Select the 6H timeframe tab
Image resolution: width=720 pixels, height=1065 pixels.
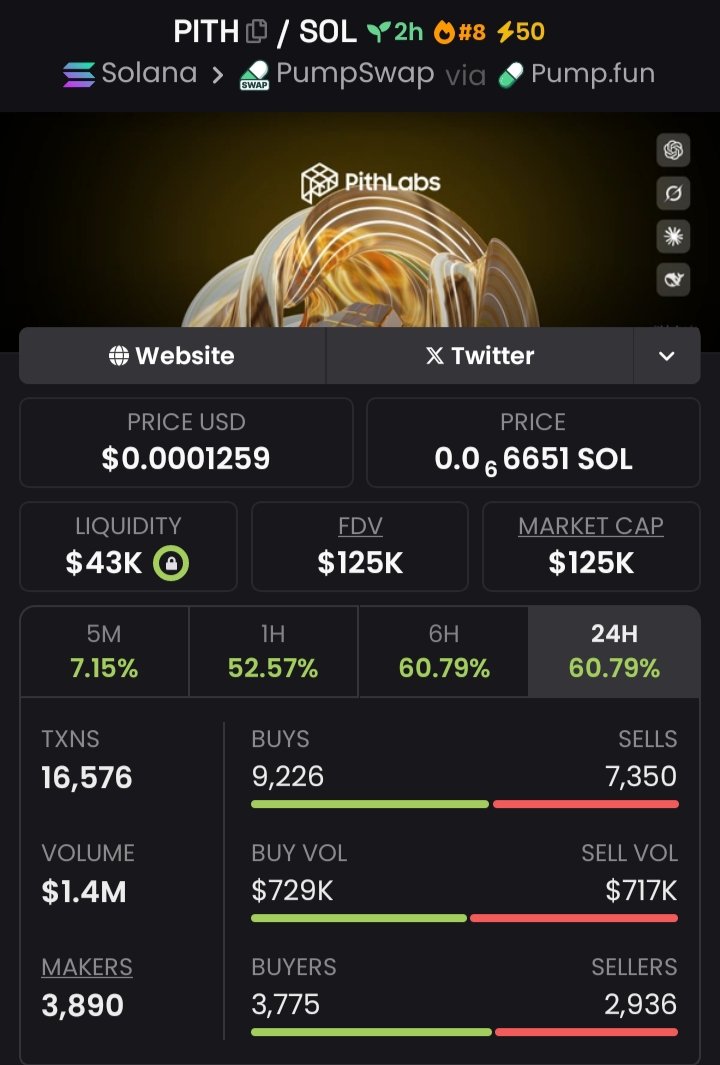pos(444,651)
